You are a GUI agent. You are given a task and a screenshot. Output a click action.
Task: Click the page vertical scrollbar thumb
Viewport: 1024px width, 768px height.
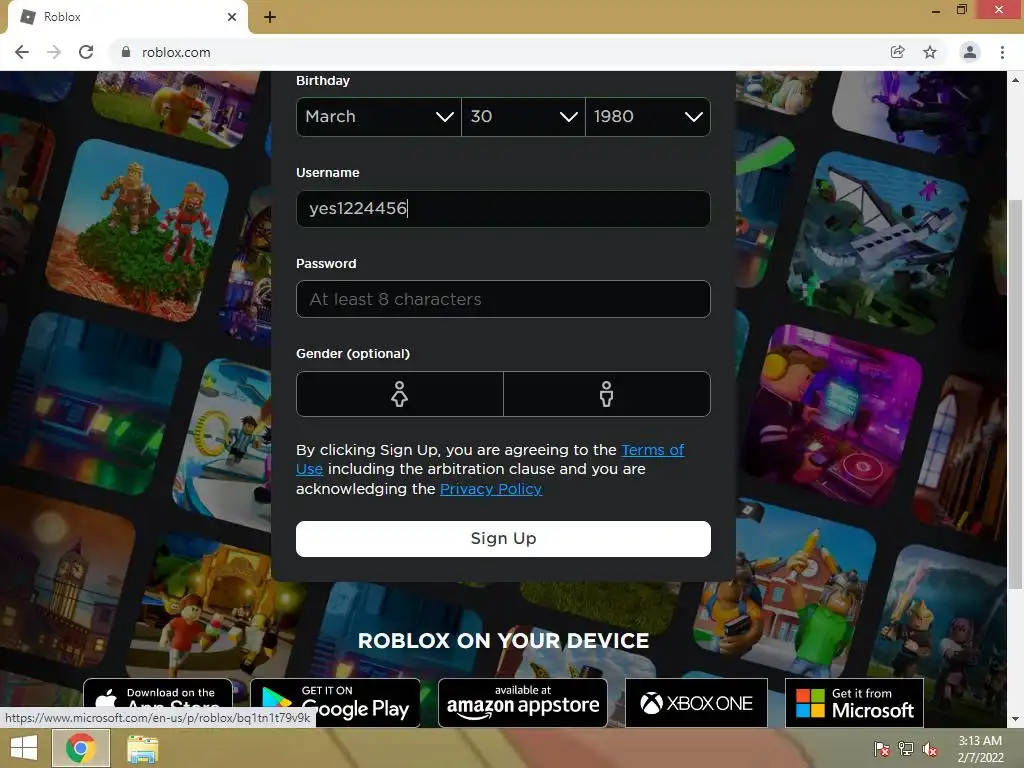tap(1015, 395)
